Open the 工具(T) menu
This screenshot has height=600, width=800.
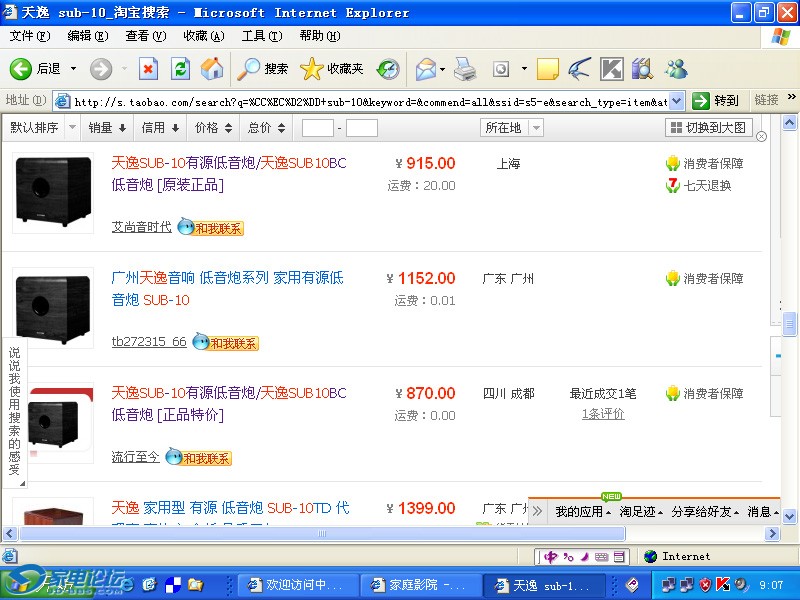tap(262, 36)
